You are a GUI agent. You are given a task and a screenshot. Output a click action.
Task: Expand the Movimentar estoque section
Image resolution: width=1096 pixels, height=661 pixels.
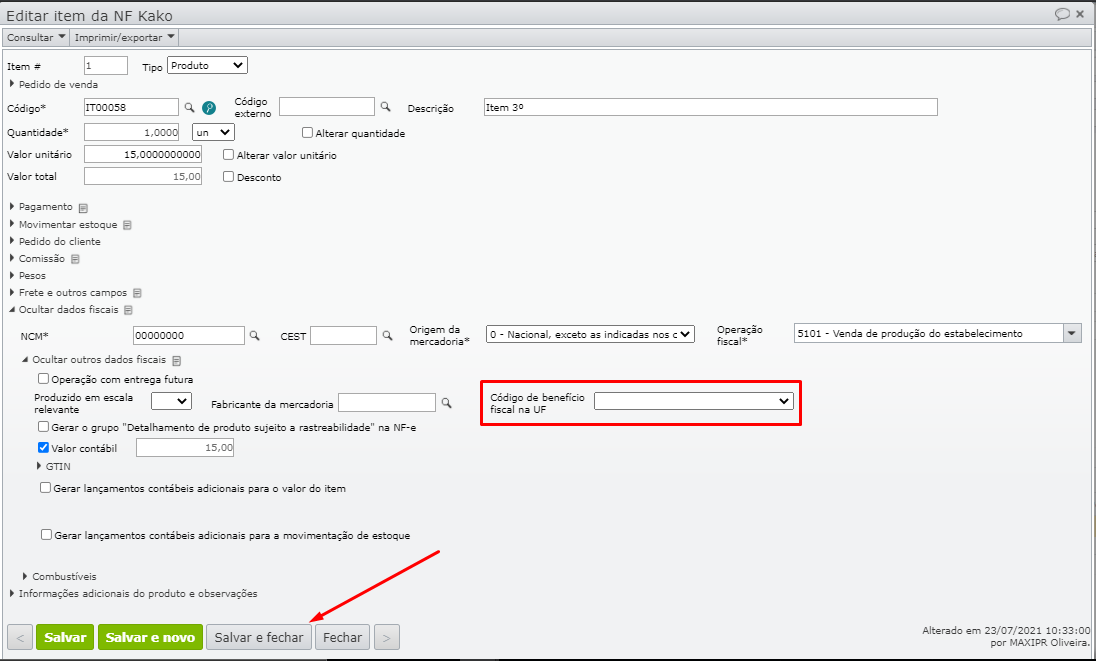63,225
